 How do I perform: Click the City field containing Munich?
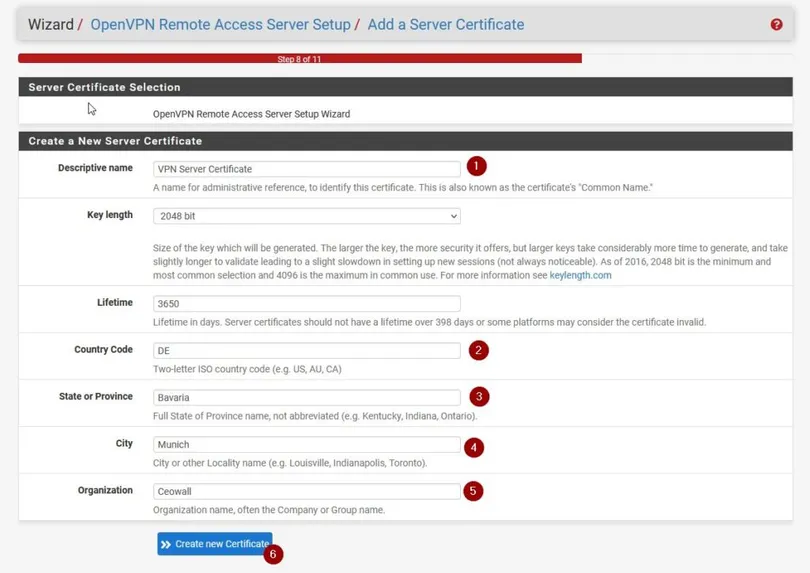[306, 445]
